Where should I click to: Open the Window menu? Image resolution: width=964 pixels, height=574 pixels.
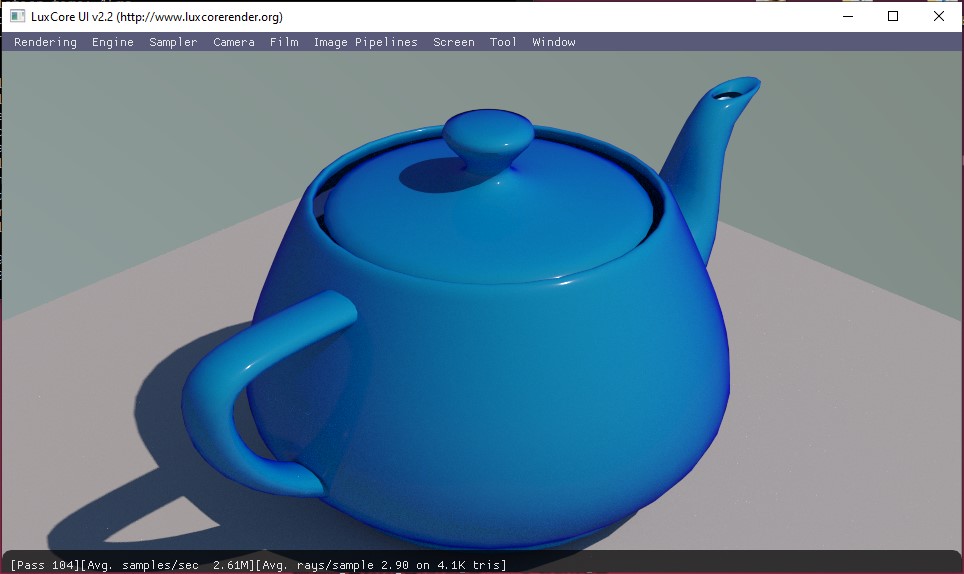[554, 42]
